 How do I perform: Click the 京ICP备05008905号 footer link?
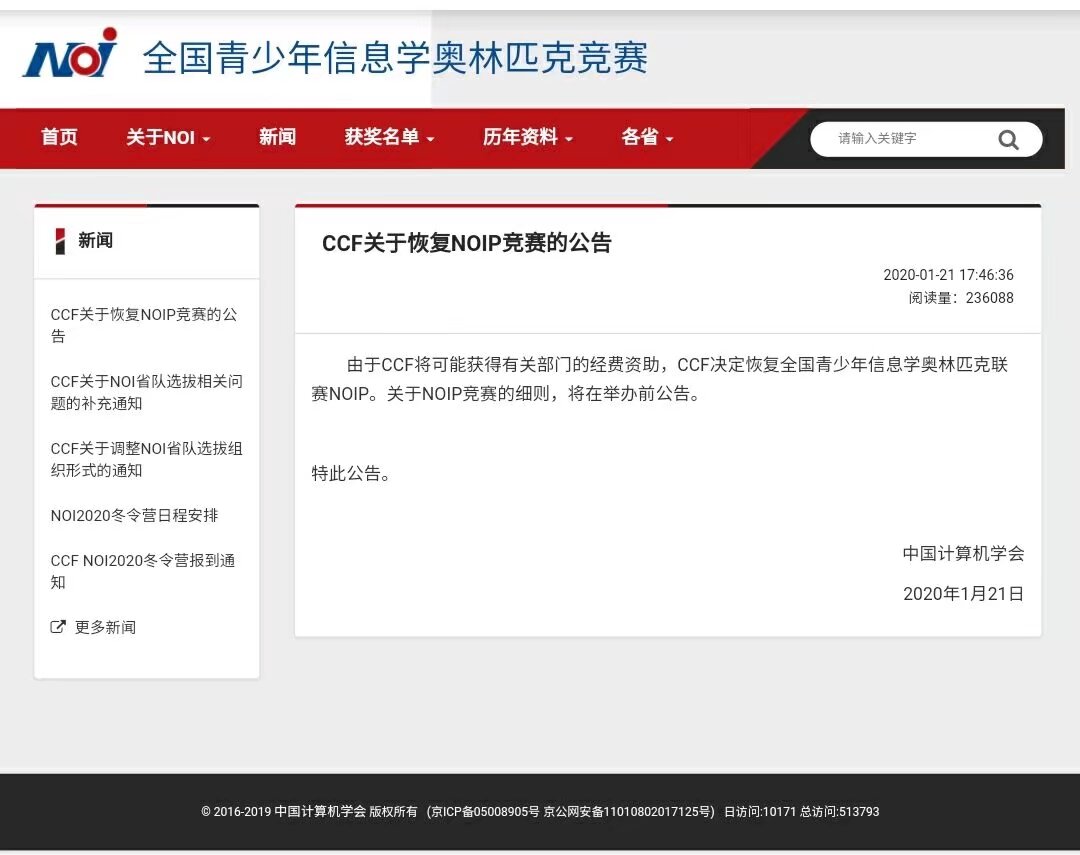484,812
